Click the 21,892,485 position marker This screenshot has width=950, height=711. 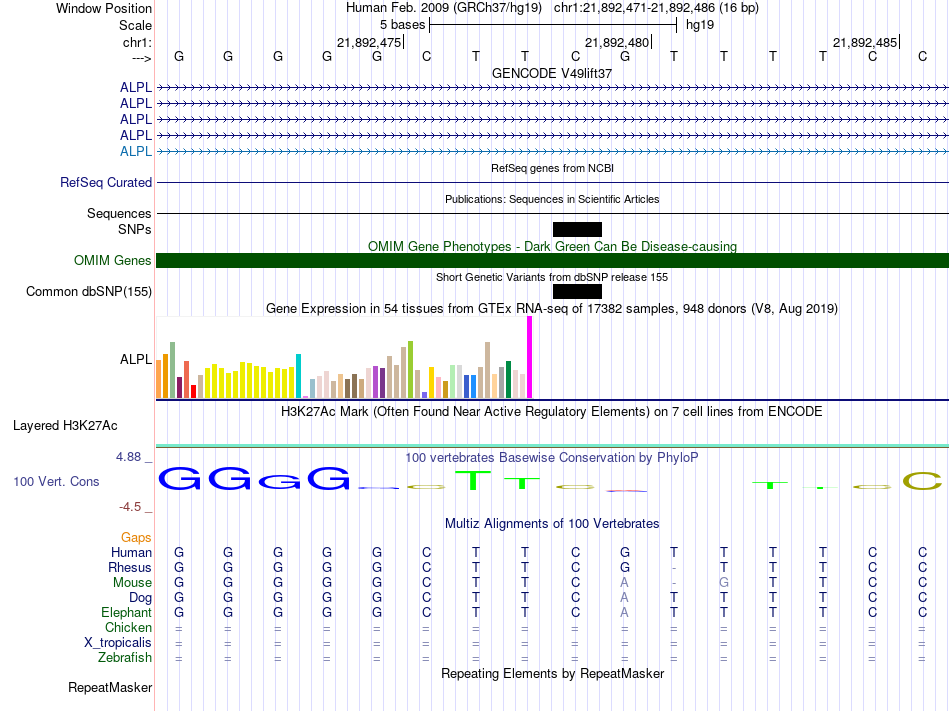(x=865, y=42)
